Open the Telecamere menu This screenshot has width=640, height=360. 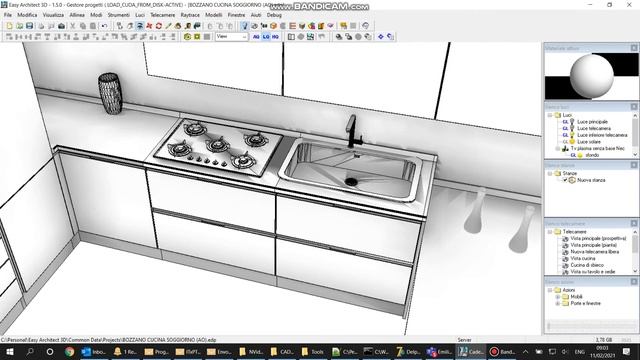point(162,15)
